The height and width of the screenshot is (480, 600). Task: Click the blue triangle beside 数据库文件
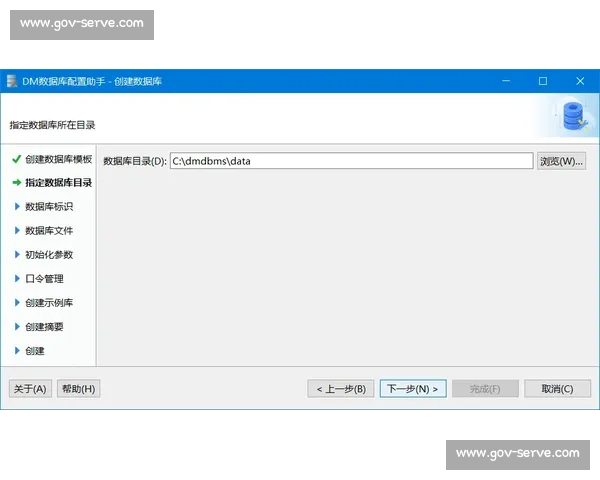(17, 230)
